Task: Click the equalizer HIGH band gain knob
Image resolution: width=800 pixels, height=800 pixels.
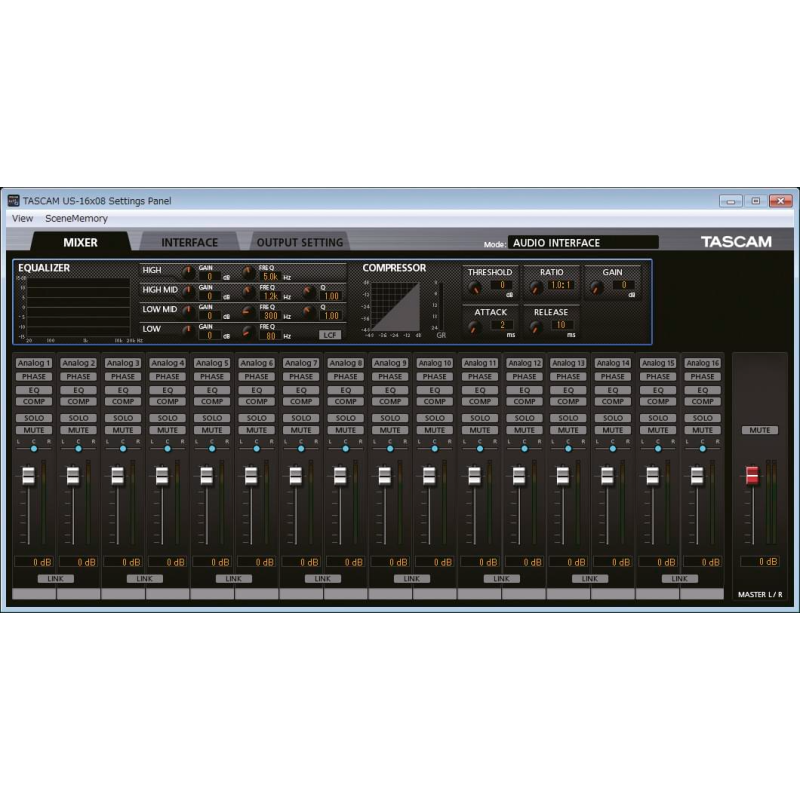Action: 188,272
